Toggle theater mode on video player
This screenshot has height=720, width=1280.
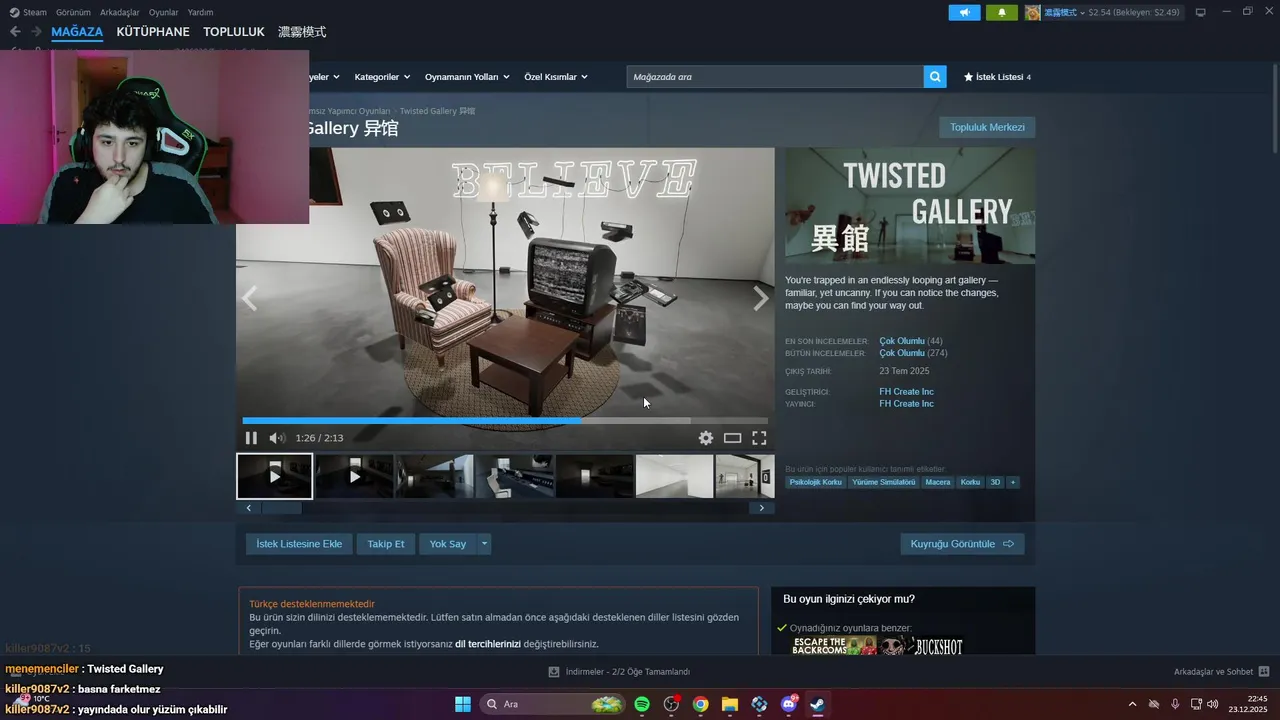click(x=732, y=438)
